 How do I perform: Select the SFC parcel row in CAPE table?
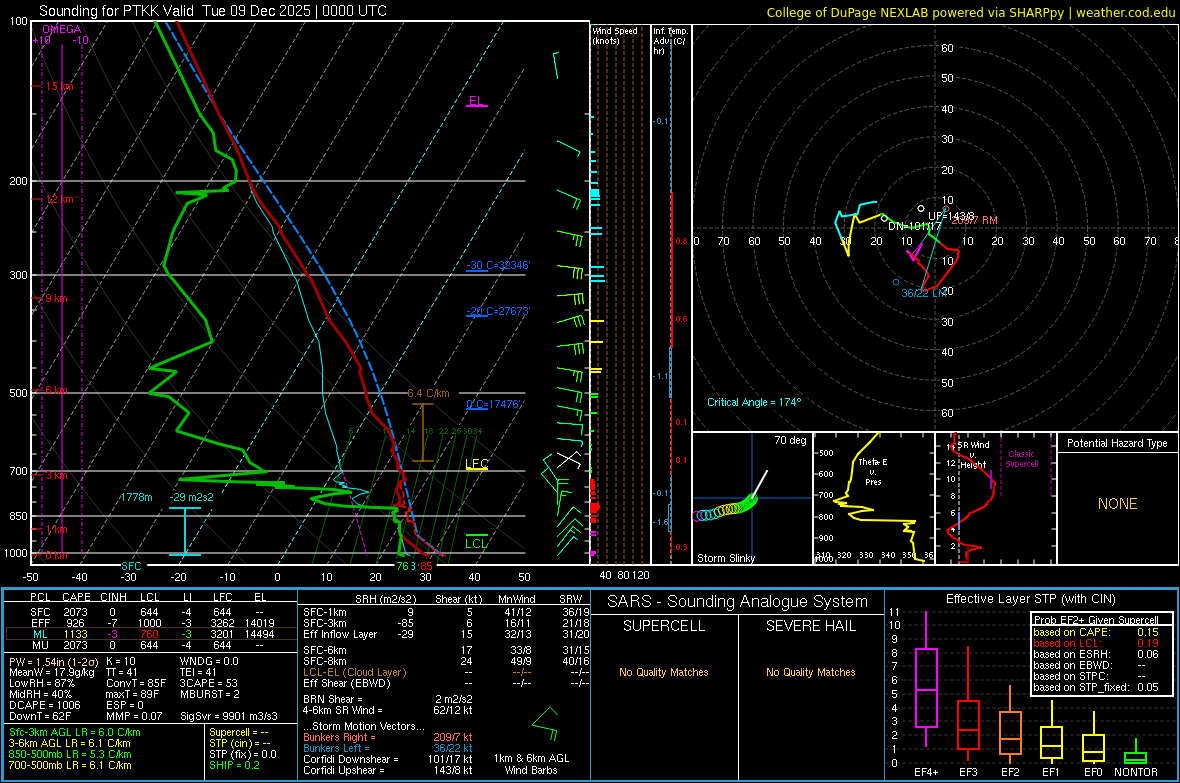pos(149,612)
